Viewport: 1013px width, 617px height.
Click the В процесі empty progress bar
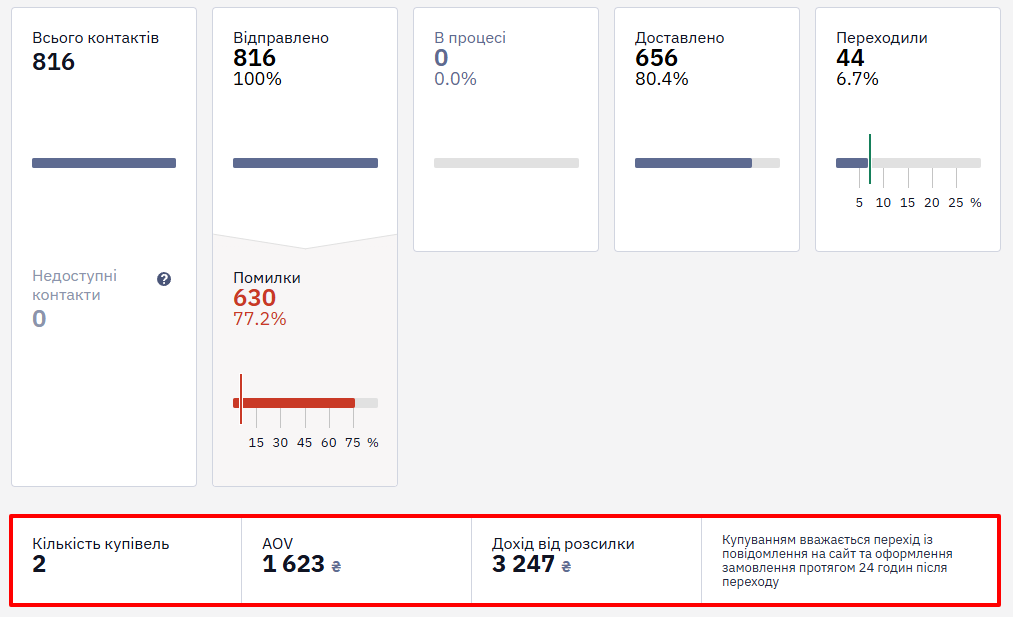(x=506, y=163)
